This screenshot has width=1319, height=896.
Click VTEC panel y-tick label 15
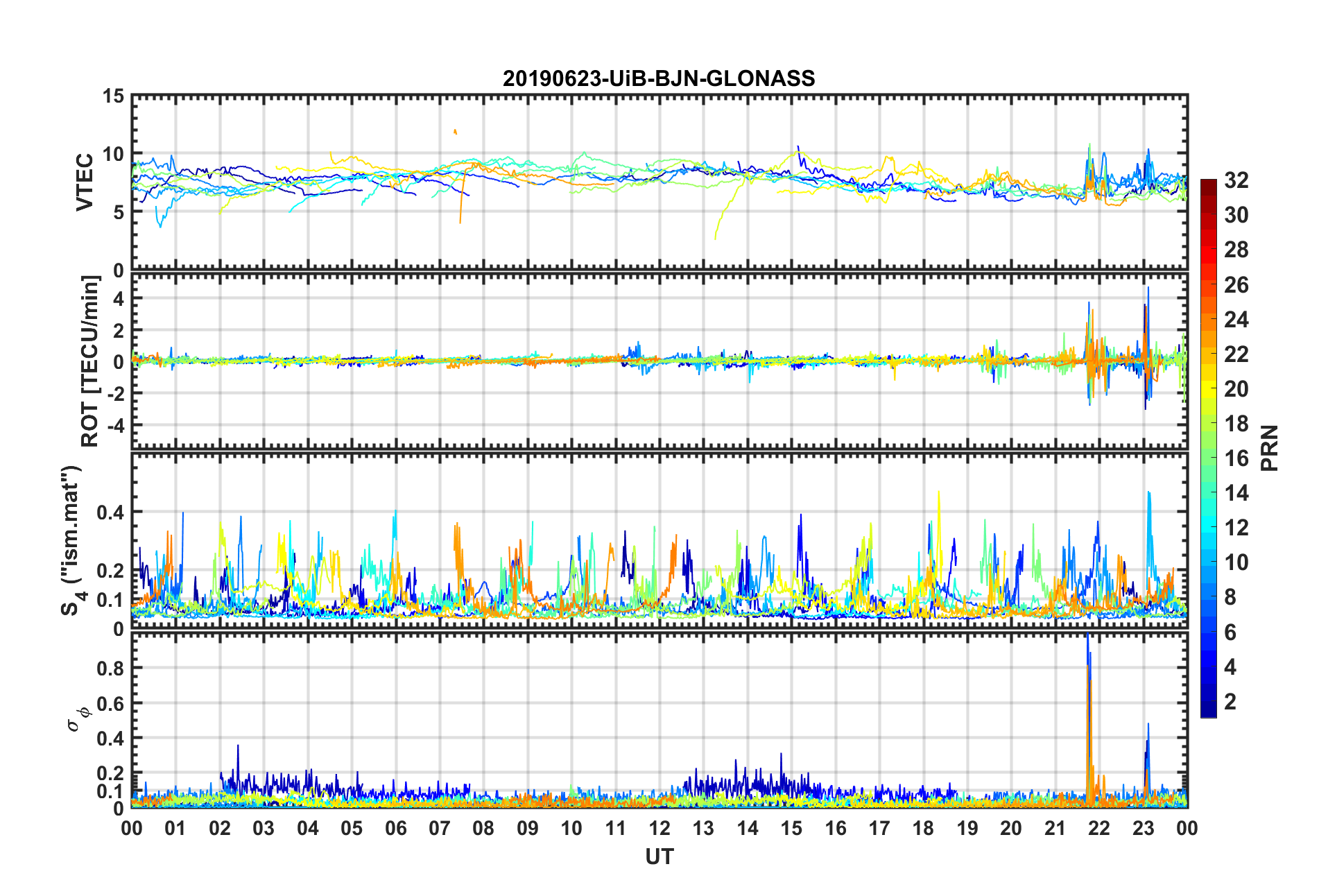click(113, 96)
